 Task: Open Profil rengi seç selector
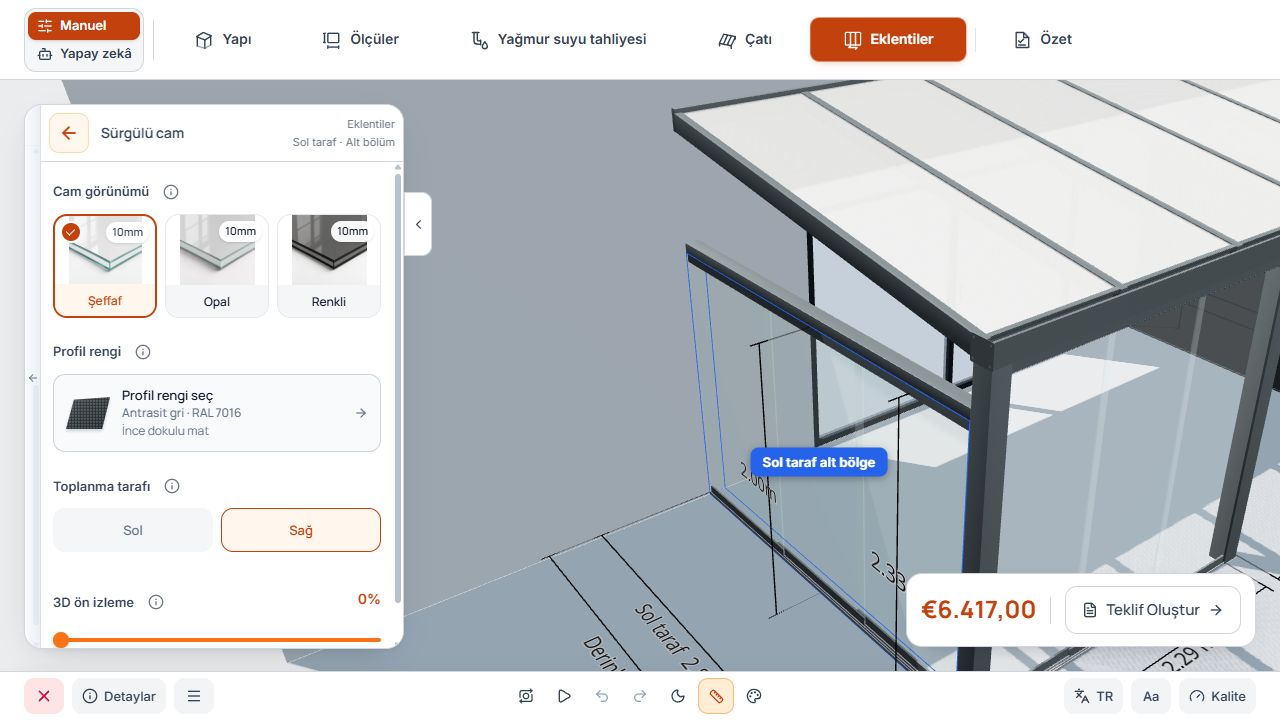click(217, 413)
